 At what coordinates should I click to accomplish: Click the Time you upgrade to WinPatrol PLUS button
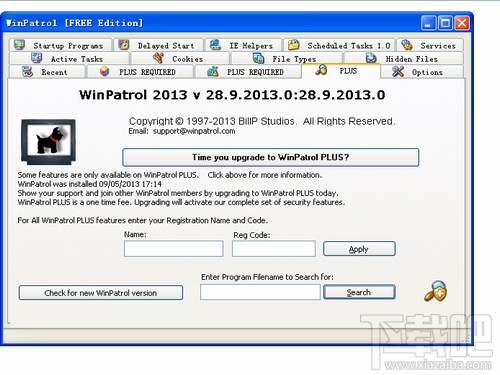pyautogui.click(x=270, y=157)
